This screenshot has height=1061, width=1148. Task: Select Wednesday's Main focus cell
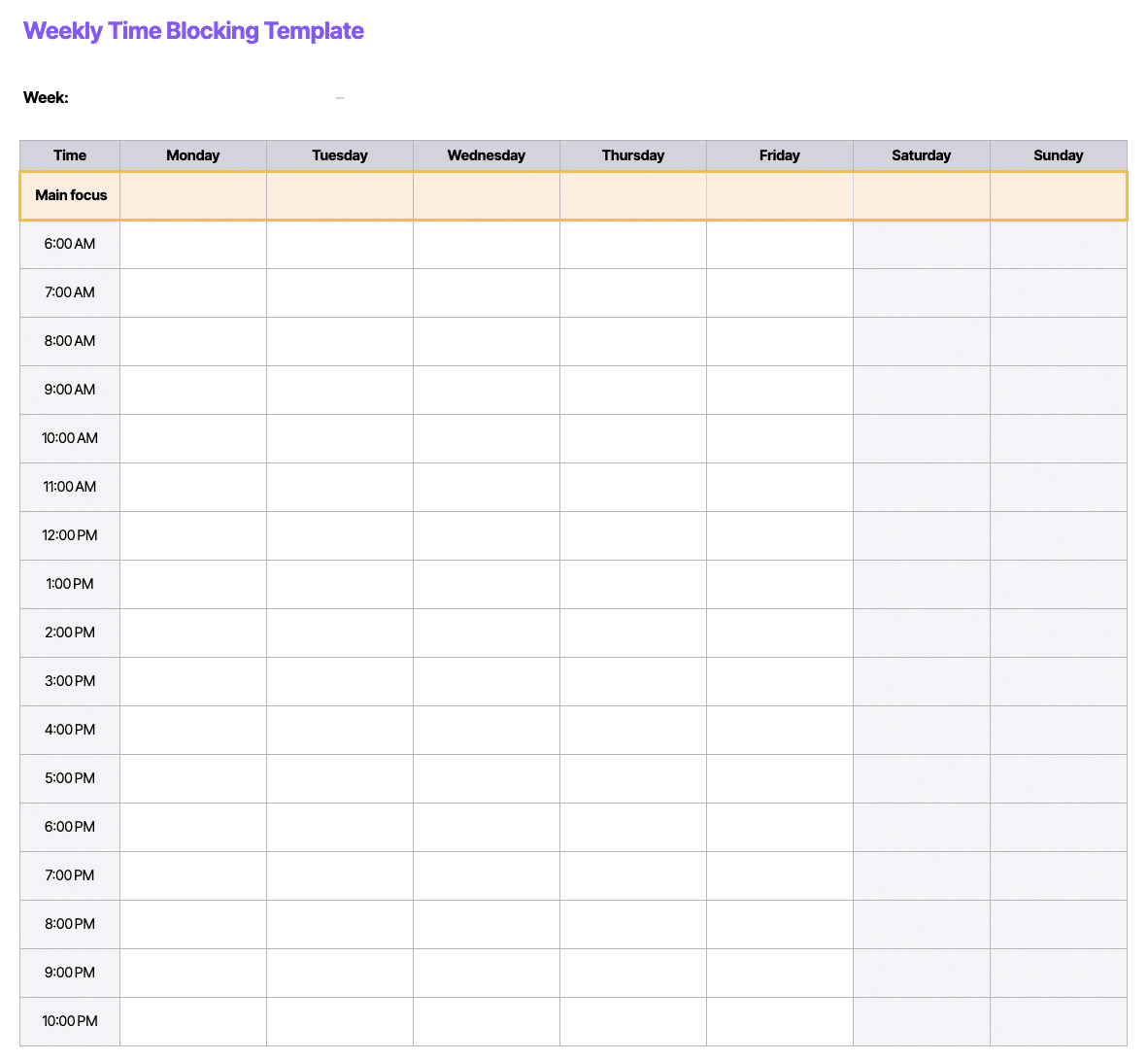tap(487, 195)
